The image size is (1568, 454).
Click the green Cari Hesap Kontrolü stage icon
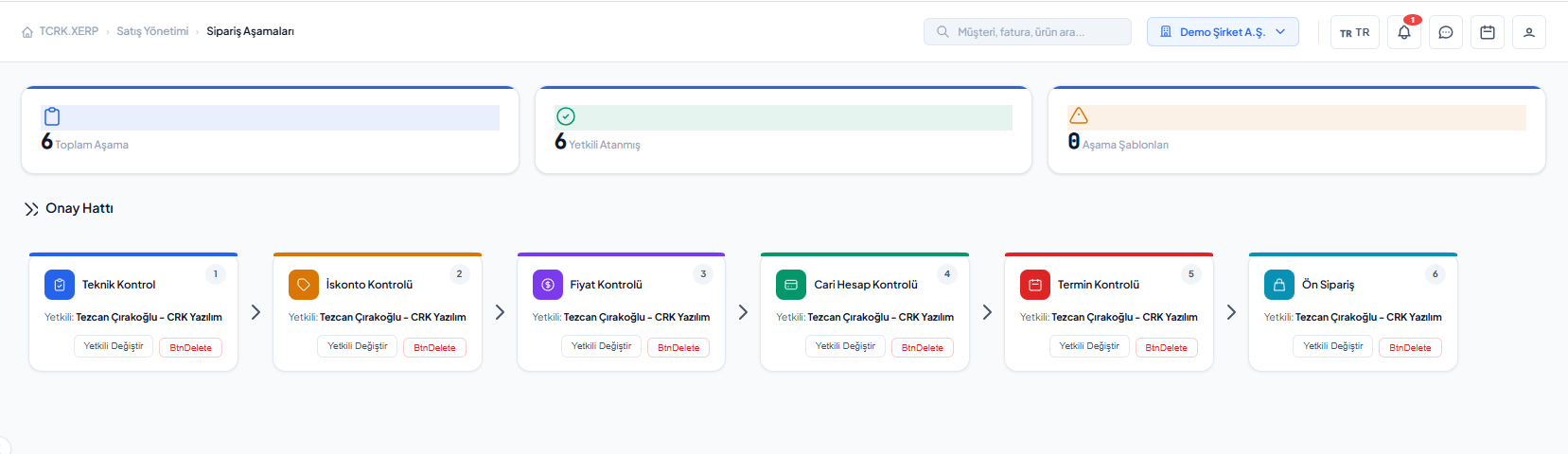point(791,285)
